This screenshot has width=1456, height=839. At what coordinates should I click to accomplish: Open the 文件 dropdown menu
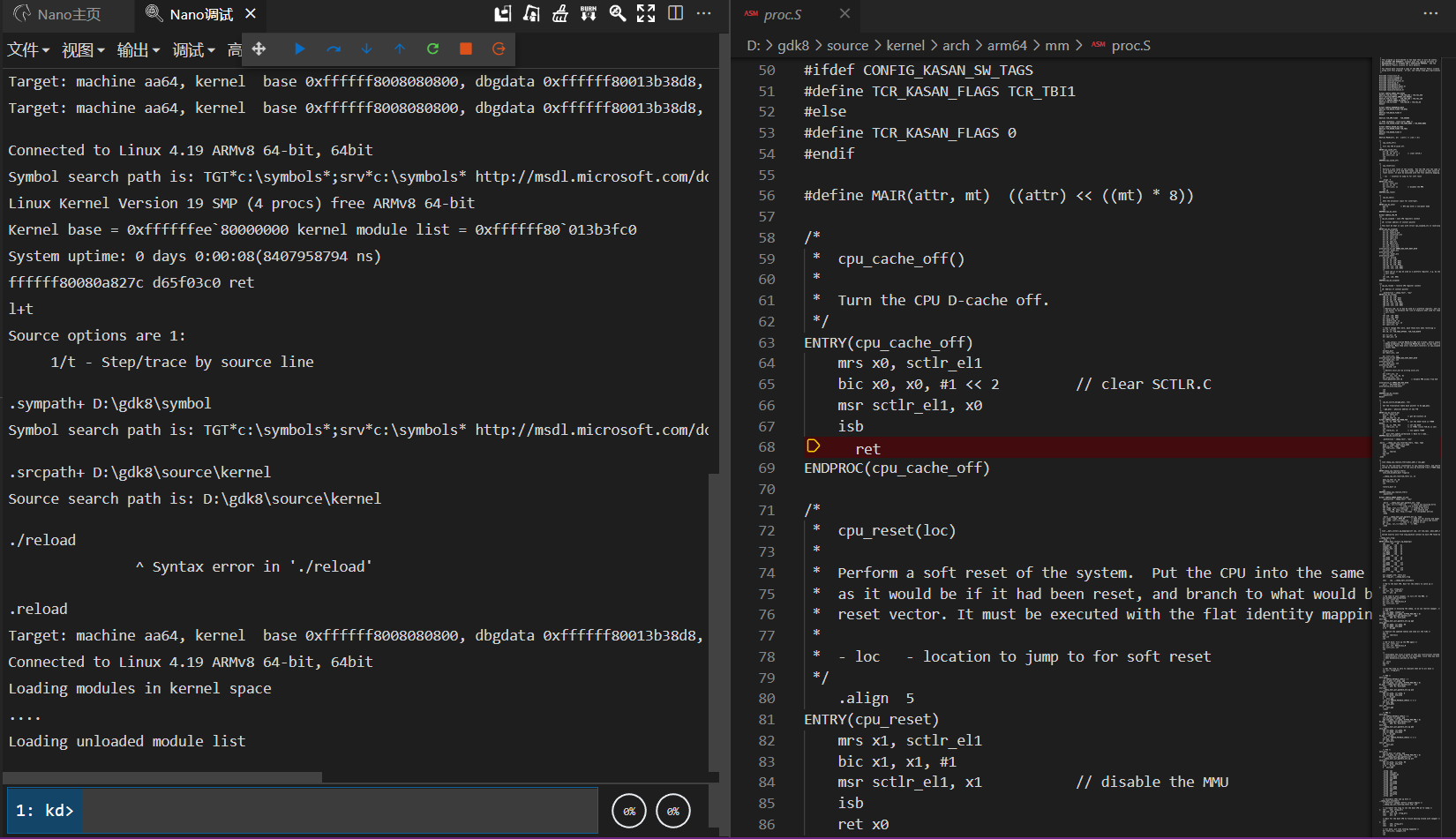point(27,49)
